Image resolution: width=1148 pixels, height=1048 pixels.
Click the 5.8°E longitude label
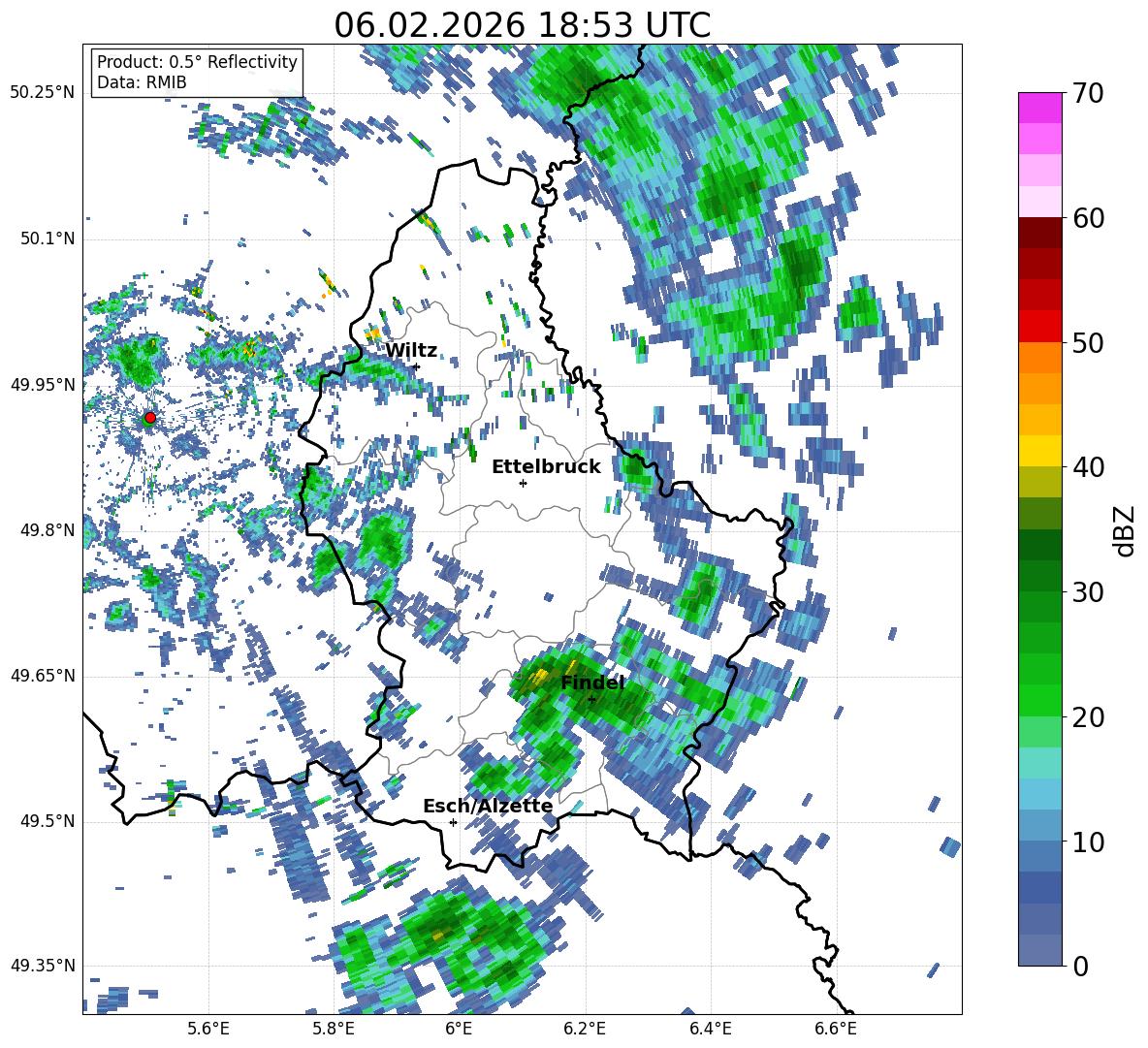[334, 1030]
